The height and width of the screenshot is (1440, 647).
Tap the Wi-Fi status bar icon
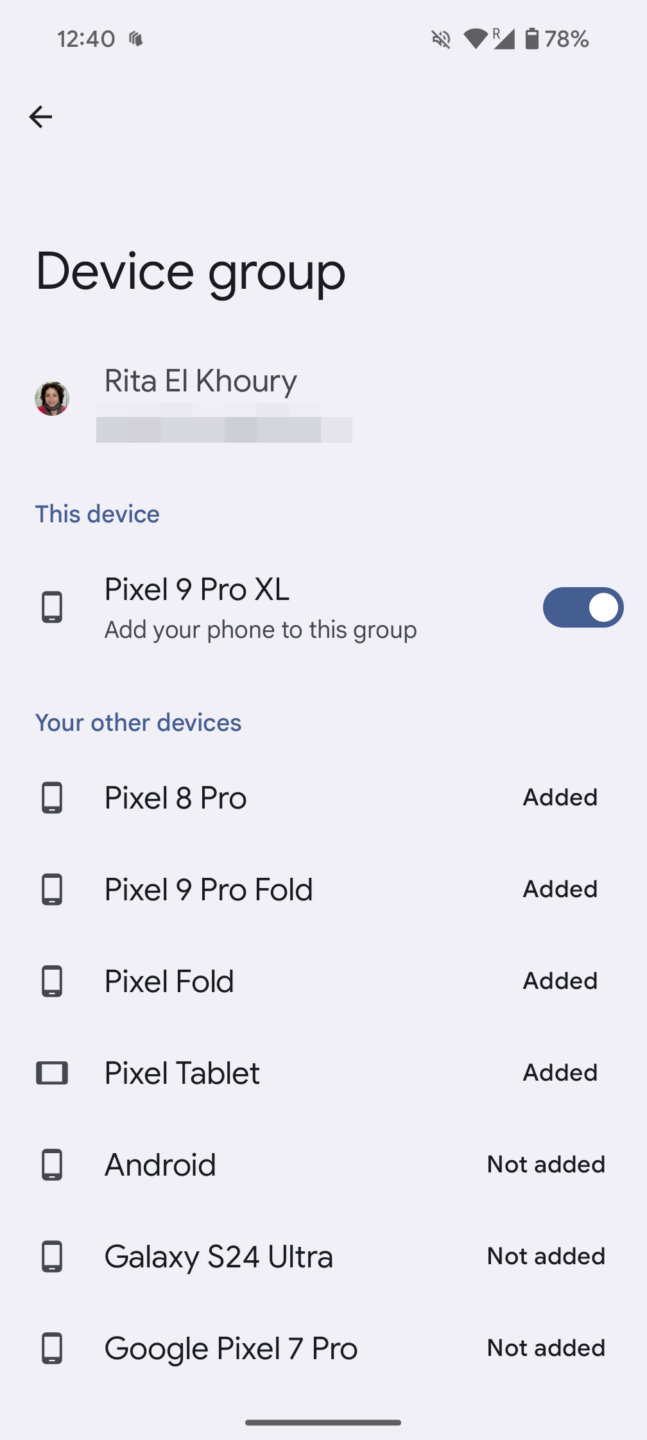(x=474, y=39)
